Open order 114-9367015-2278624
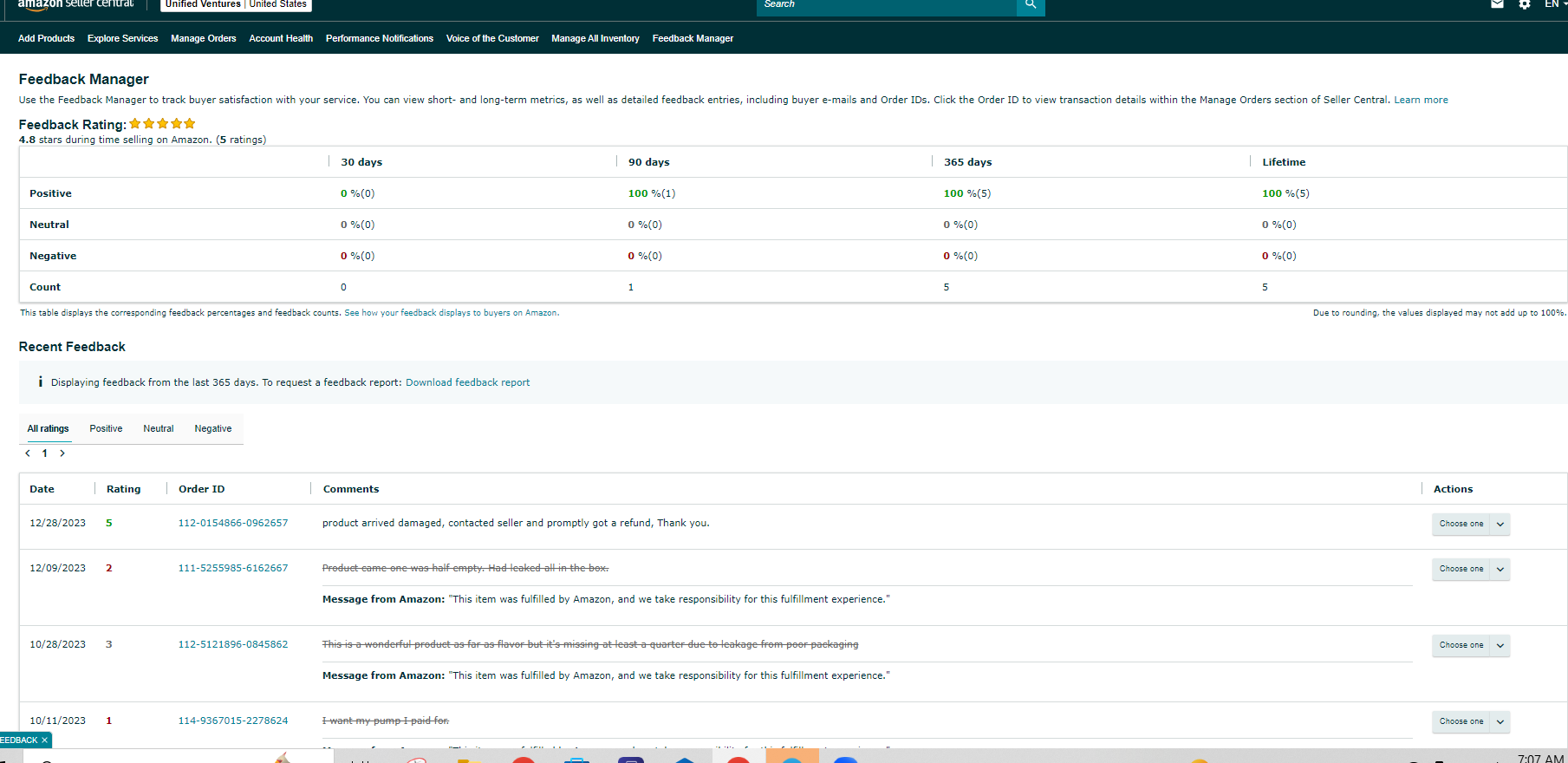Image resolution: width=1568 pixels, height=763 pixels. [x=233, y=721]
